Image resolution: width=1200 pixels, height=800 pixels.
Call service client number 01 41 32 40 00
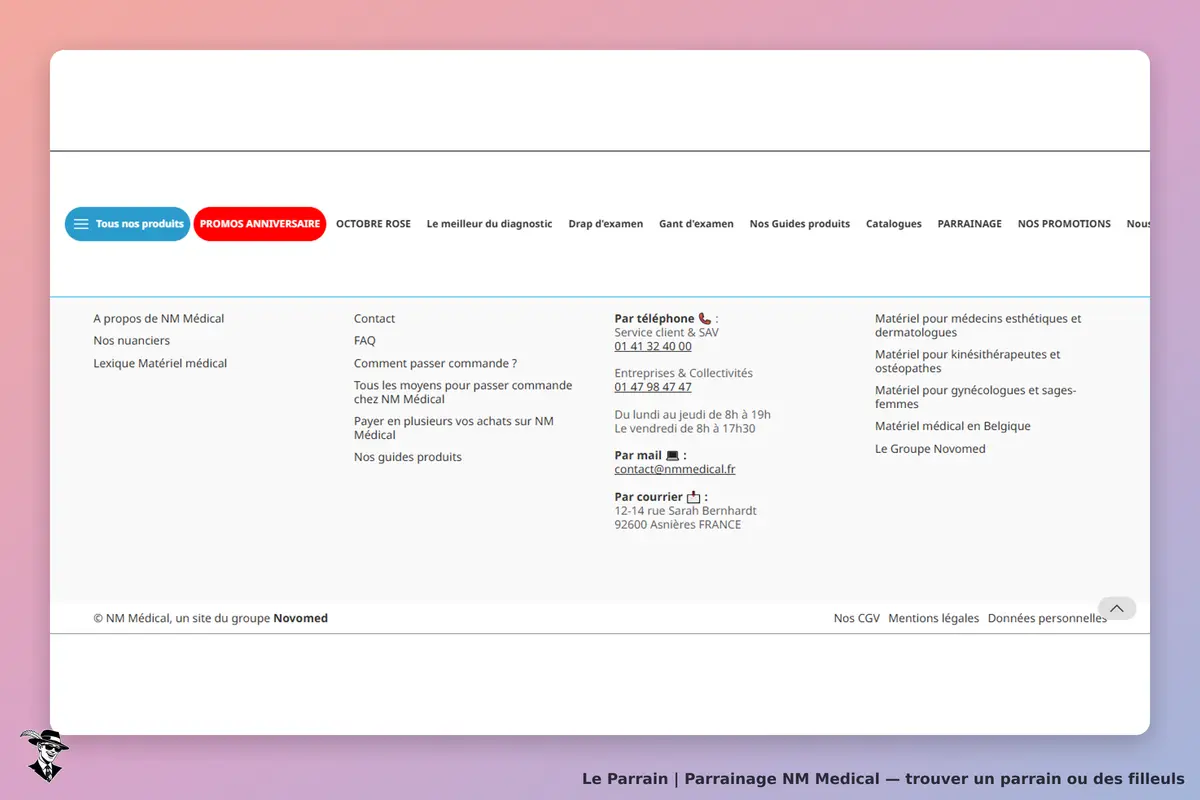pyautogui.click(x=653, y=346)
